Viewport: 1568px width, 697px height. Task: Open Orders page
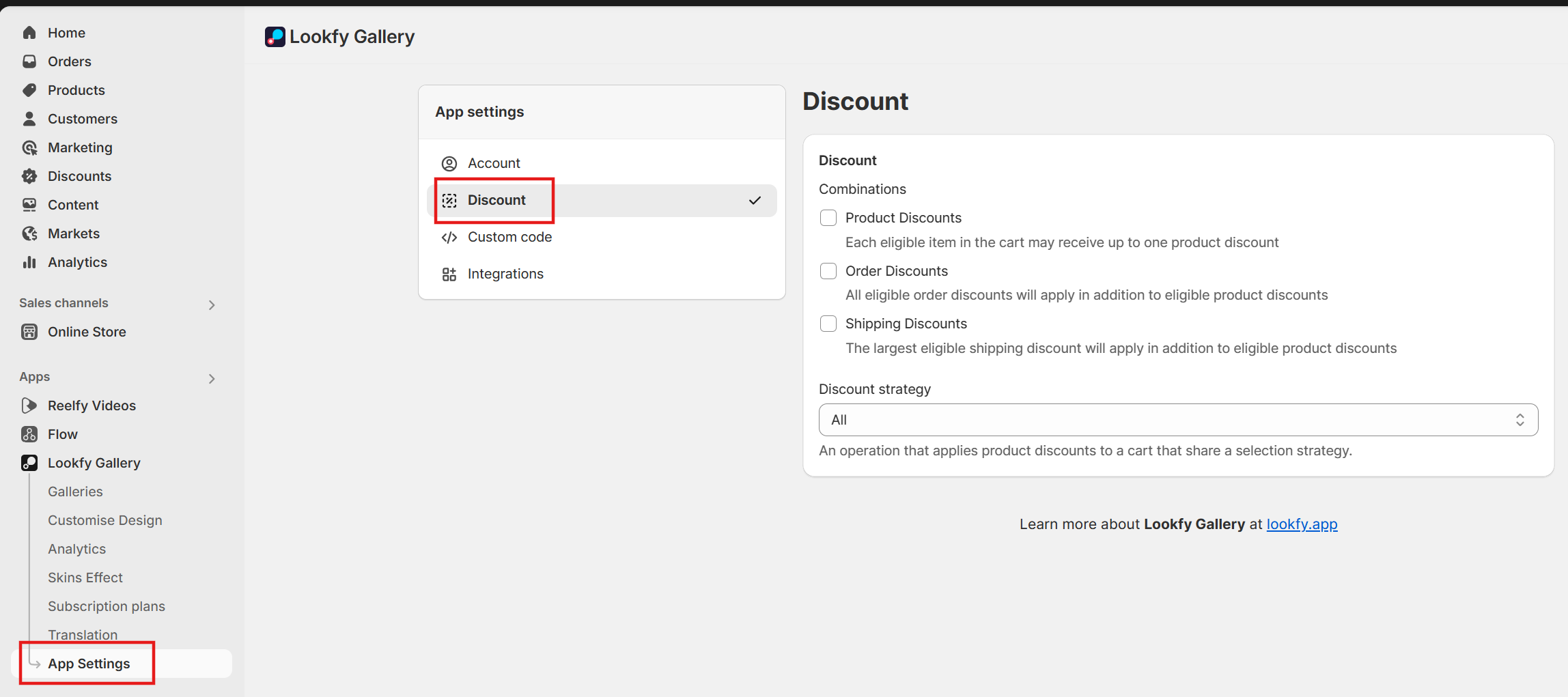(70, 61)
